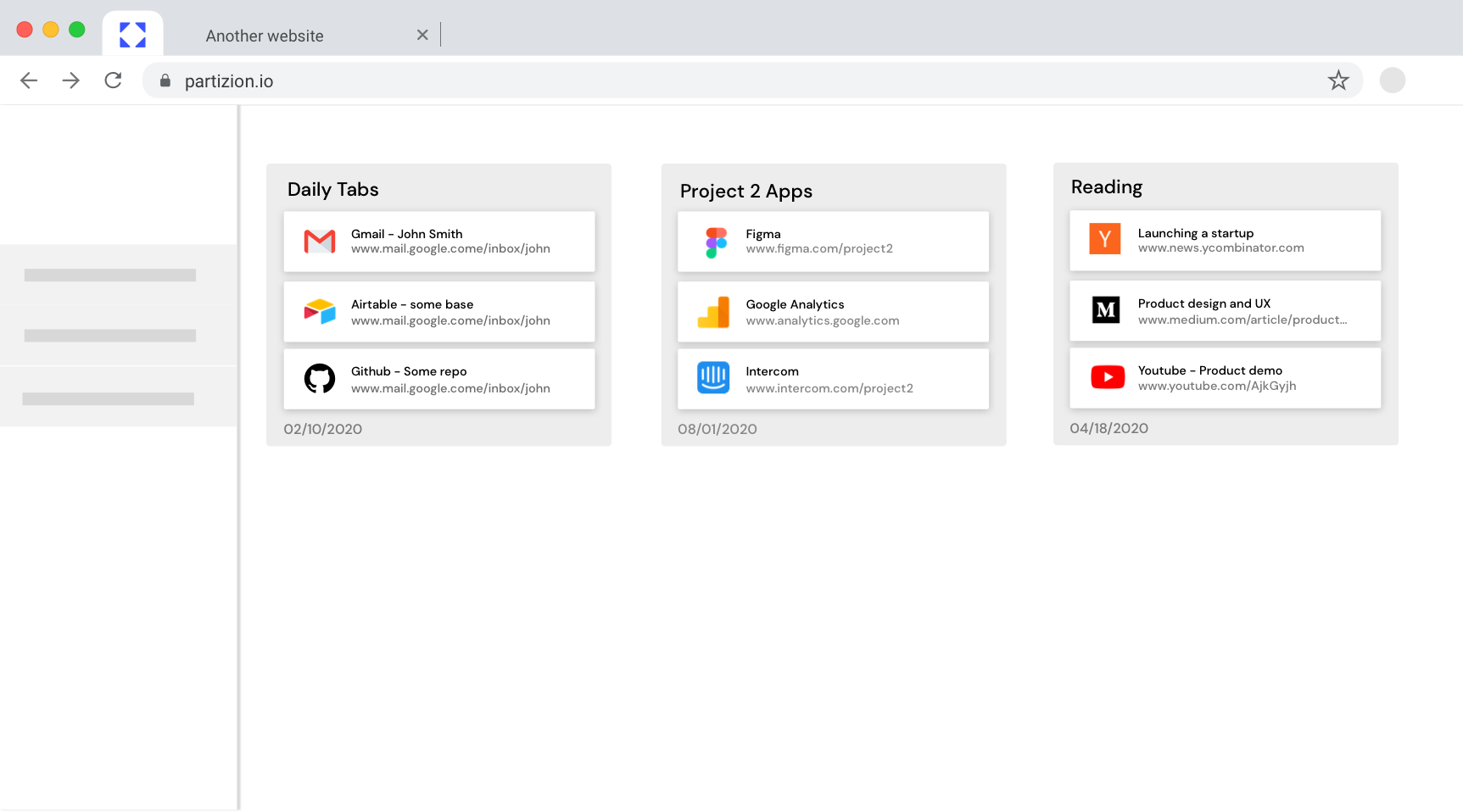Click www.intercom.com/project2 URL text
The width and height of the screenshot is (1463, 812).
click(x=829, y=388)
